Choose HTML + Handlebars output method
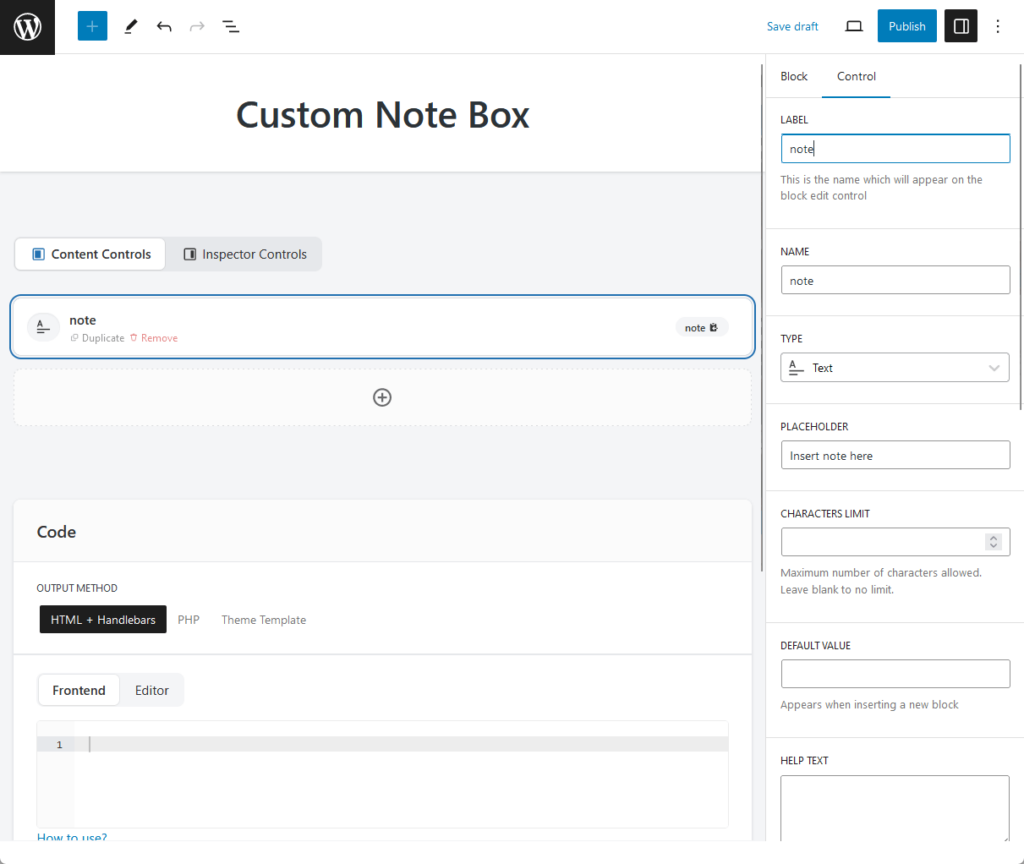Viewport: 1024px width, 864px height. pyautogui.click(x=103, y=620)
